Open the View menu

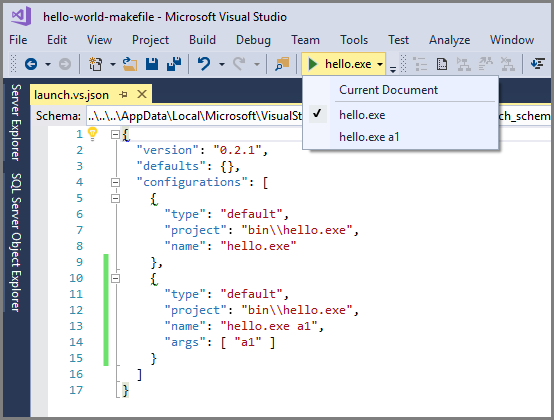[99, 40]
